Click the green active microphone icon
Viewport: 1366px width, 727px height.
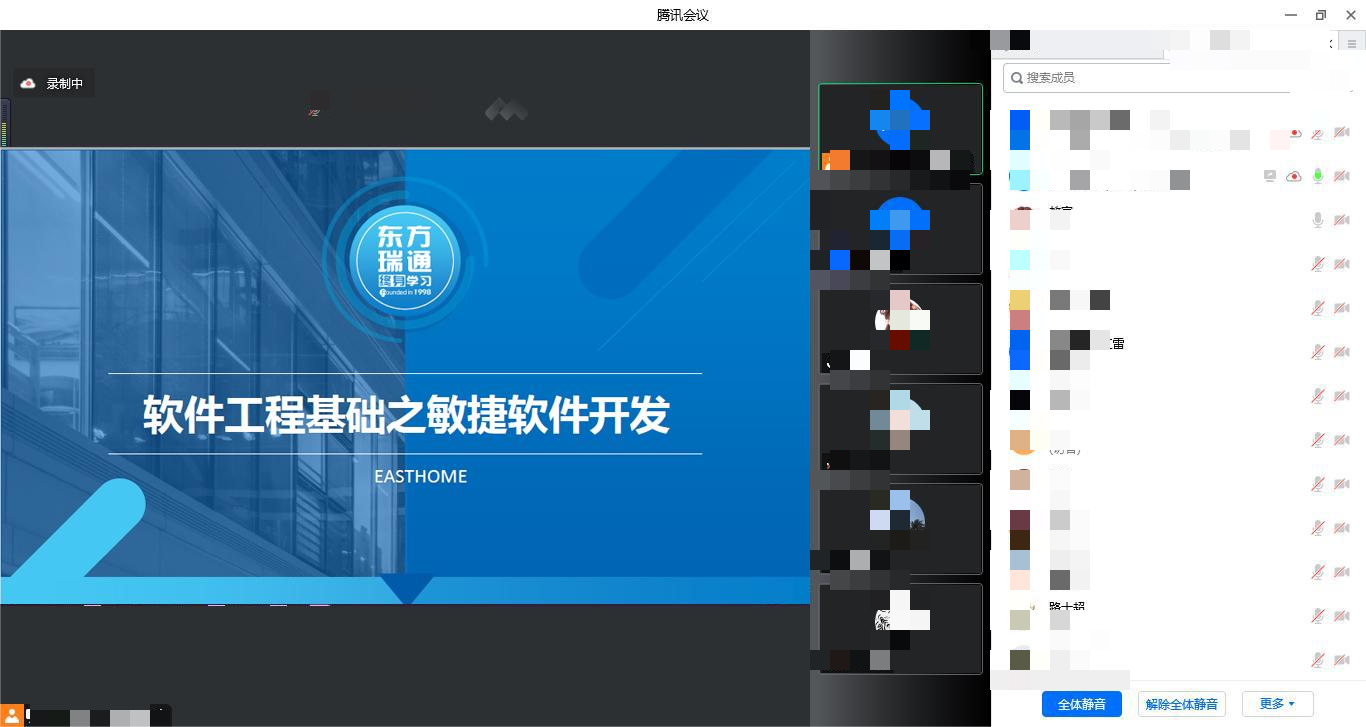(x=1318, y=176)
